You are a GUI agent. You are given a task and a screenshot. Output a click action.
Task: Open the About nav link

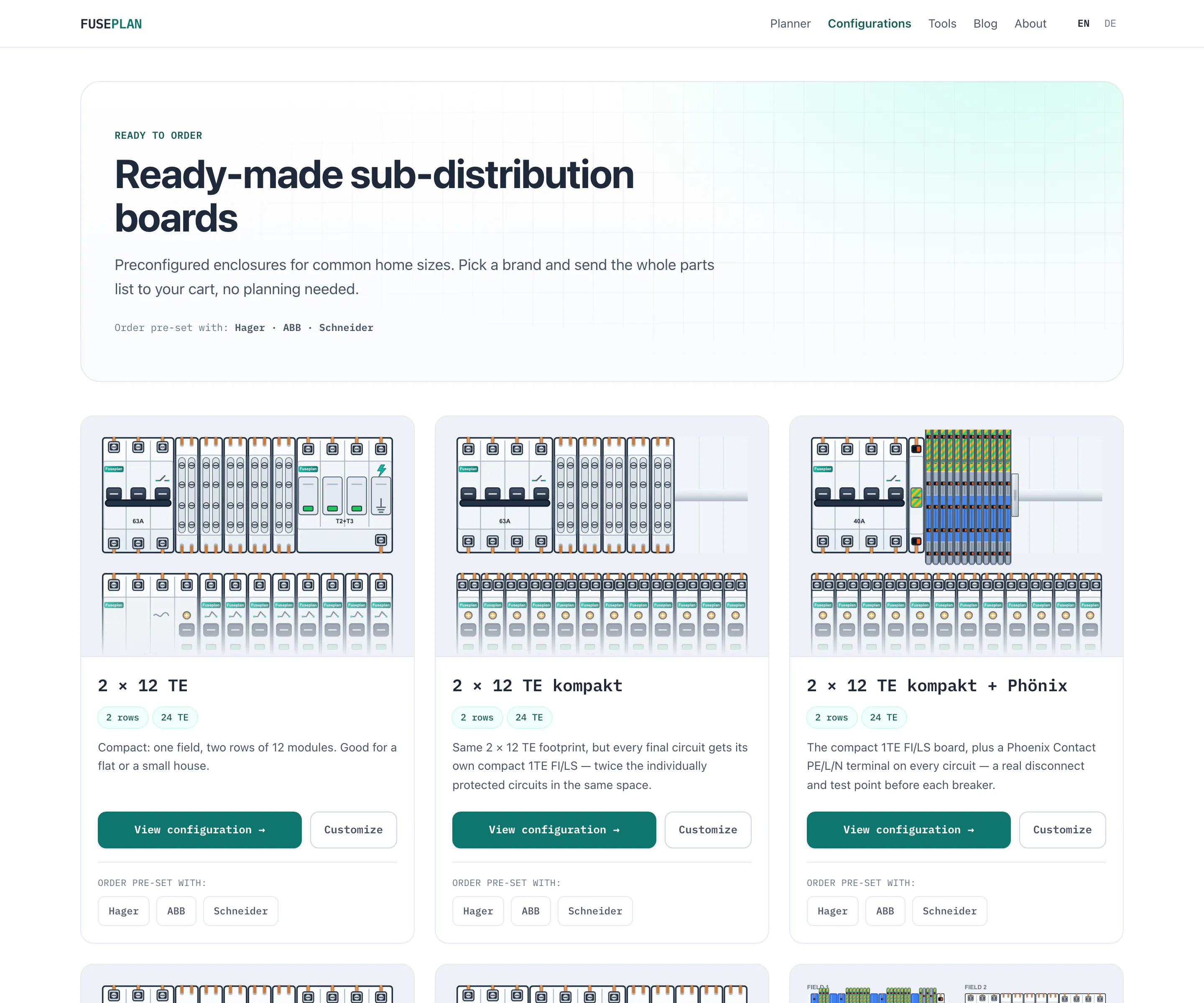[x=1030, y=23]
